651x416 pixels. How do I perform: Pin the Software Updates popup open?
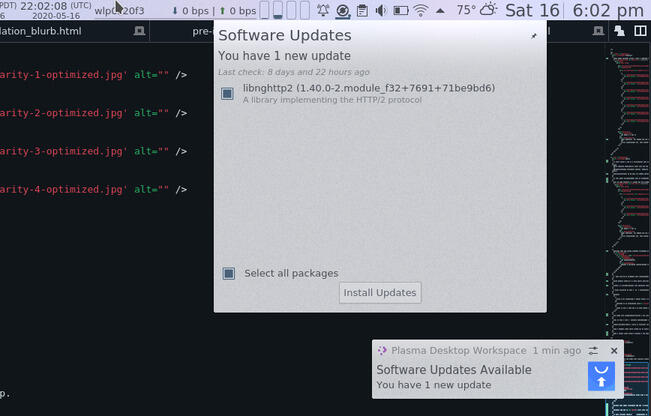click(534, 36)
